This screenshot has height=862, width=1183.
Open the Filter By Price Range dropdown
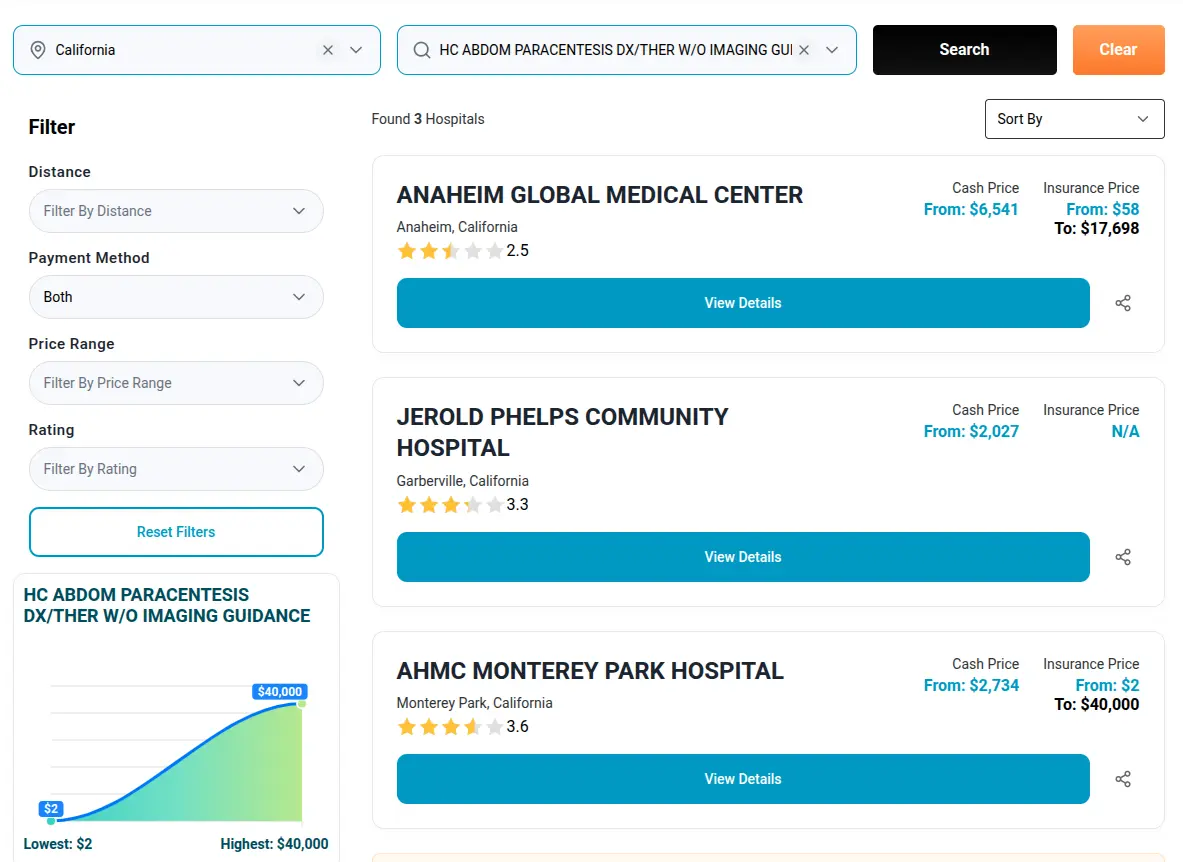point(176,383)
